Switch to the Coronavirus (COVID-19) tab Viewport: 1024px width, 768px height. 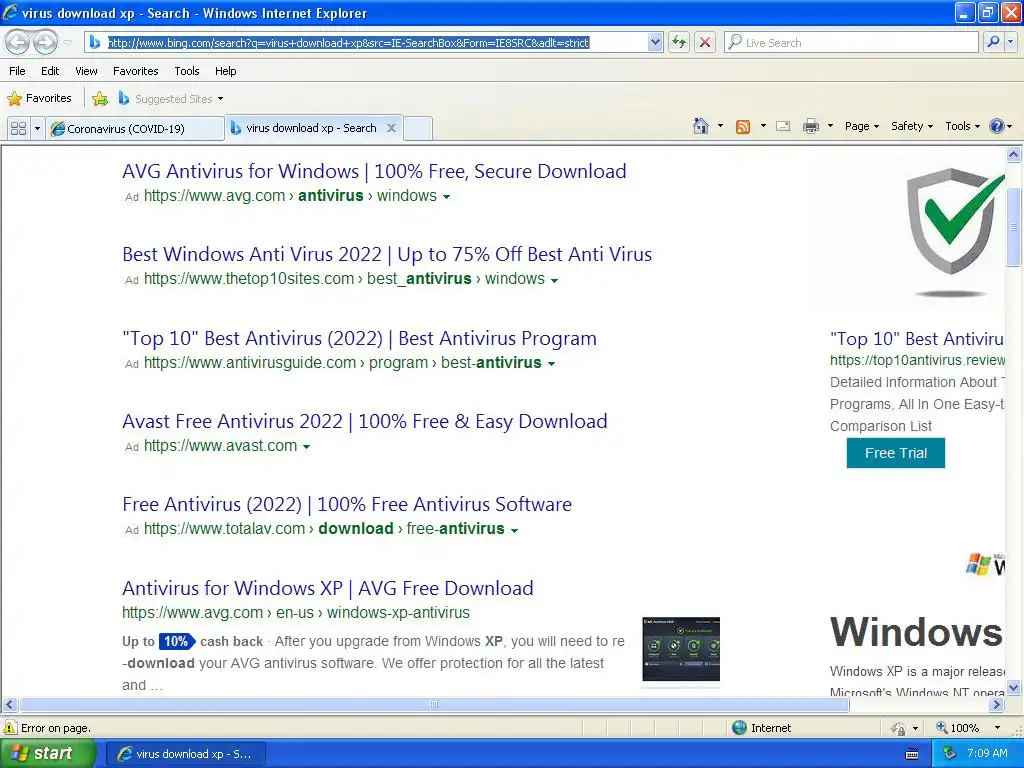coord(135,128)
